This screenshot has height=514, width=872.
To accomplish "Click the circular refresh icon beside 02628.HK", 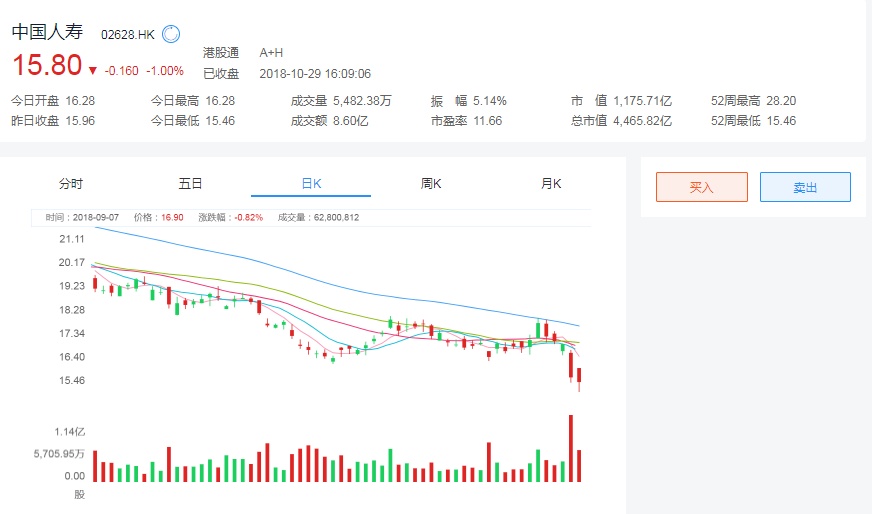I will [x=171, y=34].
